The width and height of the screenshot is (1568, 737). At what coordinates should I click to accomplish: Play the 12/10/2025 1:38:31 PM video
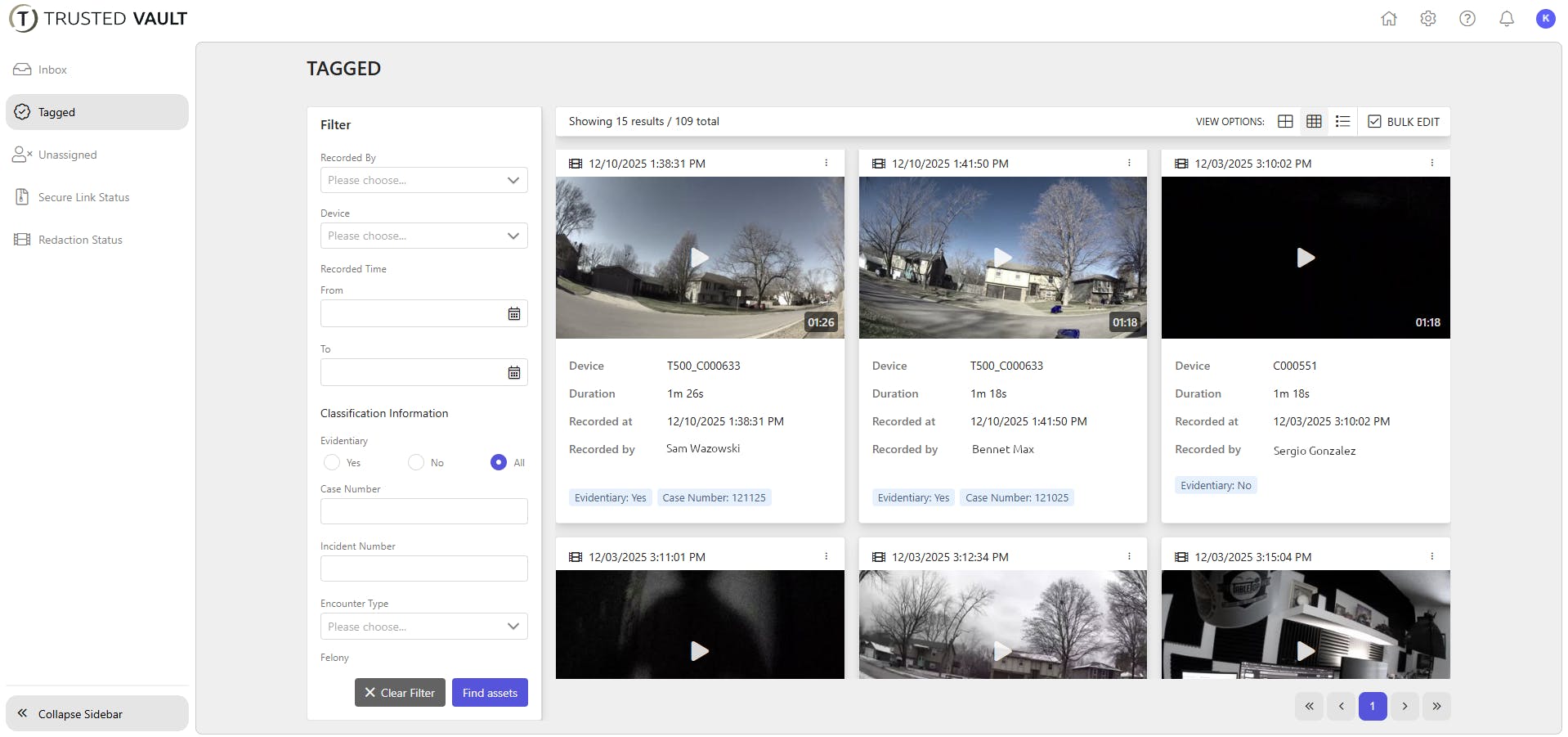click(700, 258)
